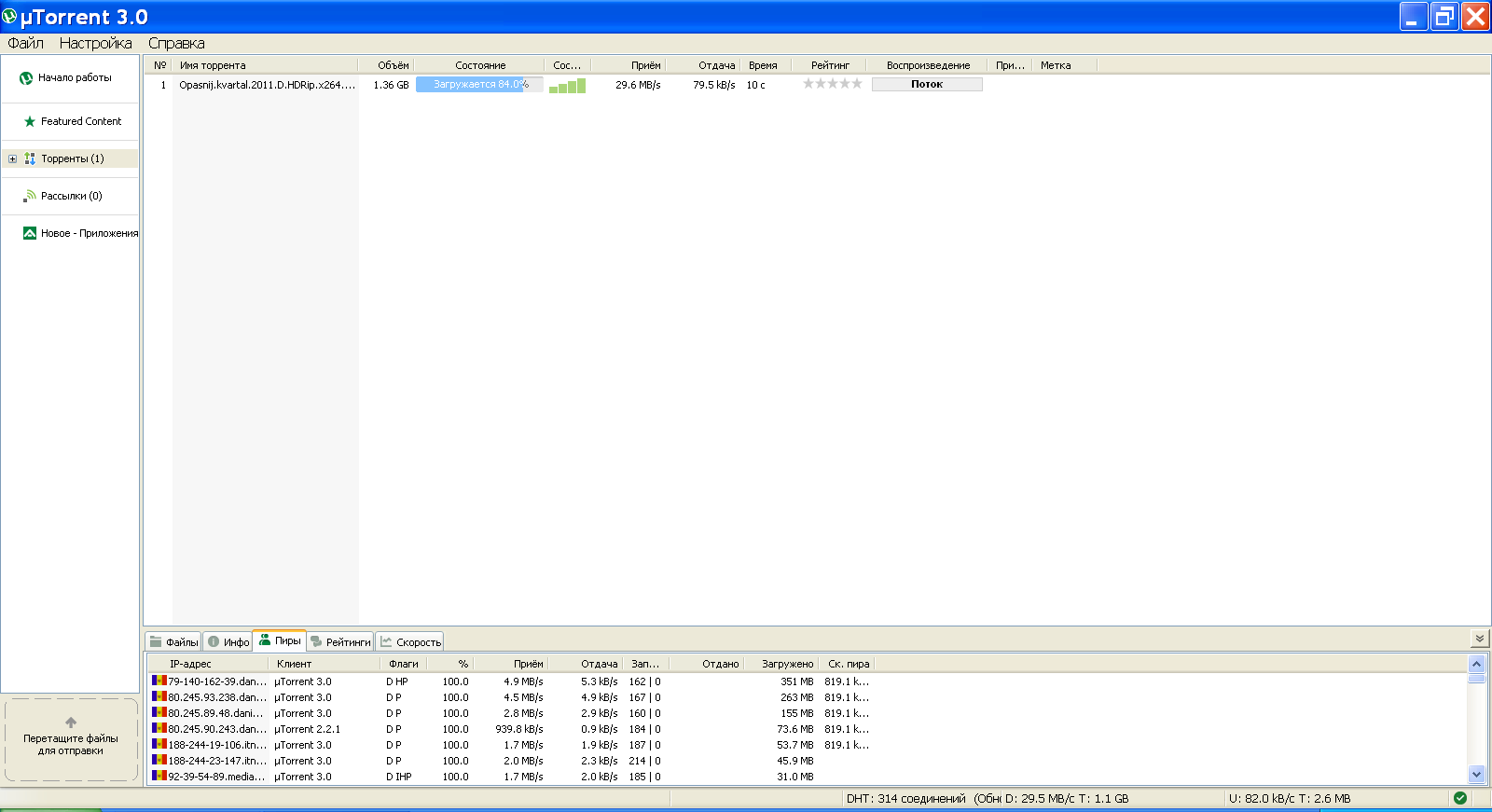Click the drop zone Перетащите файлы для отправки
Viewport: 1492px width, 812px height.
click(71, 739)
